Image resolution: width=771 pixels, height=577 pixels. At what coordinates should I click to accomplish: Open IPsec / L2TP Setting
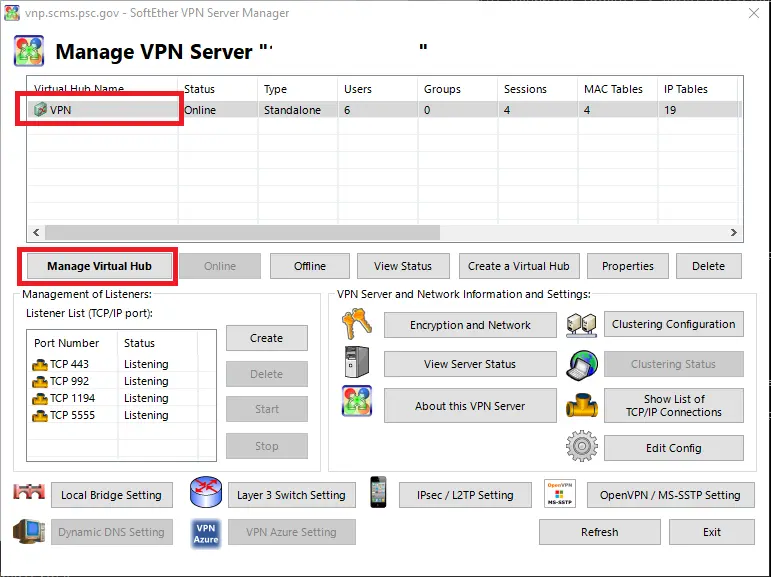465,495
